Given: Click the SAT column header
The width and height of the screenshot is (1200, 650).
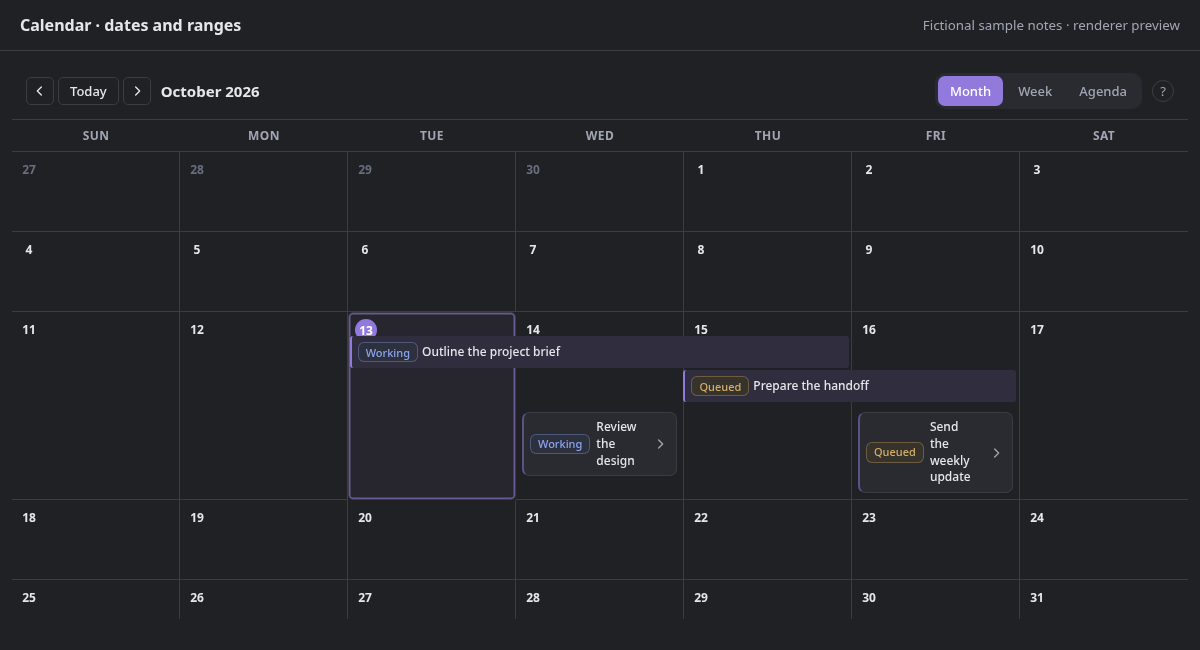Looking at the screenshot, I should 1104,136.
